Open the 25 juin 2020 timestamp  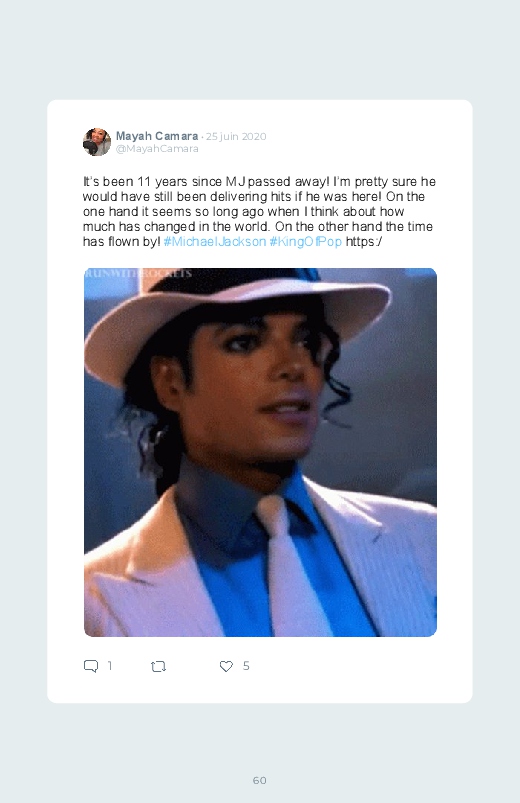point(236,136)
